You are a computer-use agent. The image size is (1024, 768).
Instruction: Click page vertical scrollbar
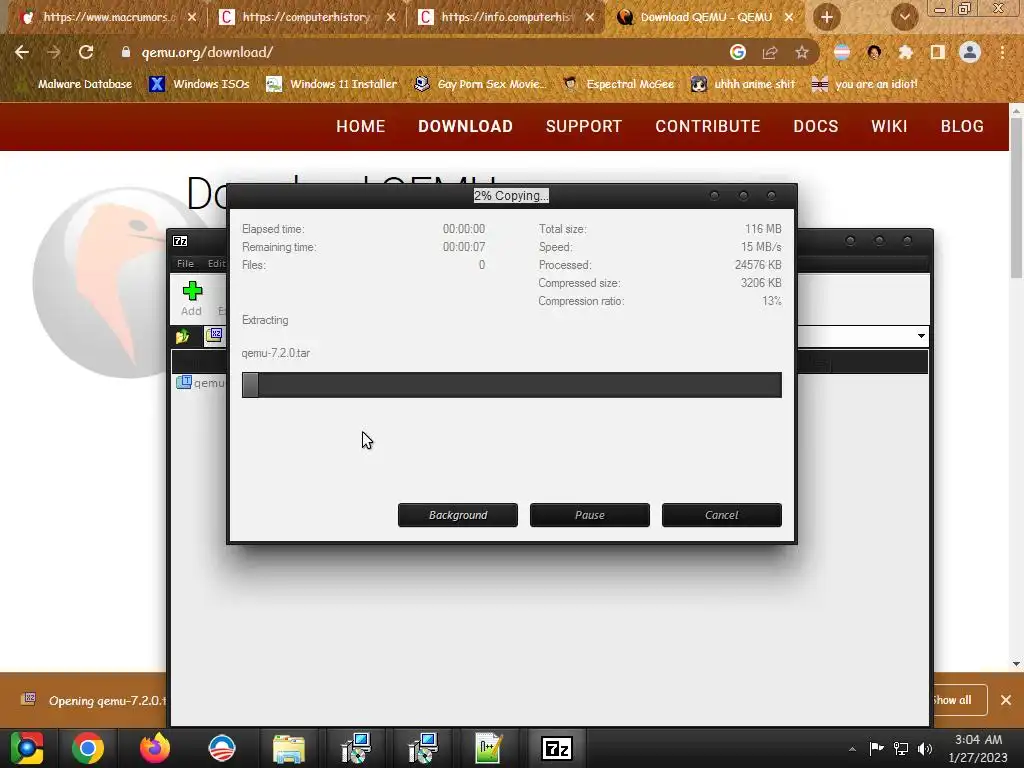[x=1016, y=199]
